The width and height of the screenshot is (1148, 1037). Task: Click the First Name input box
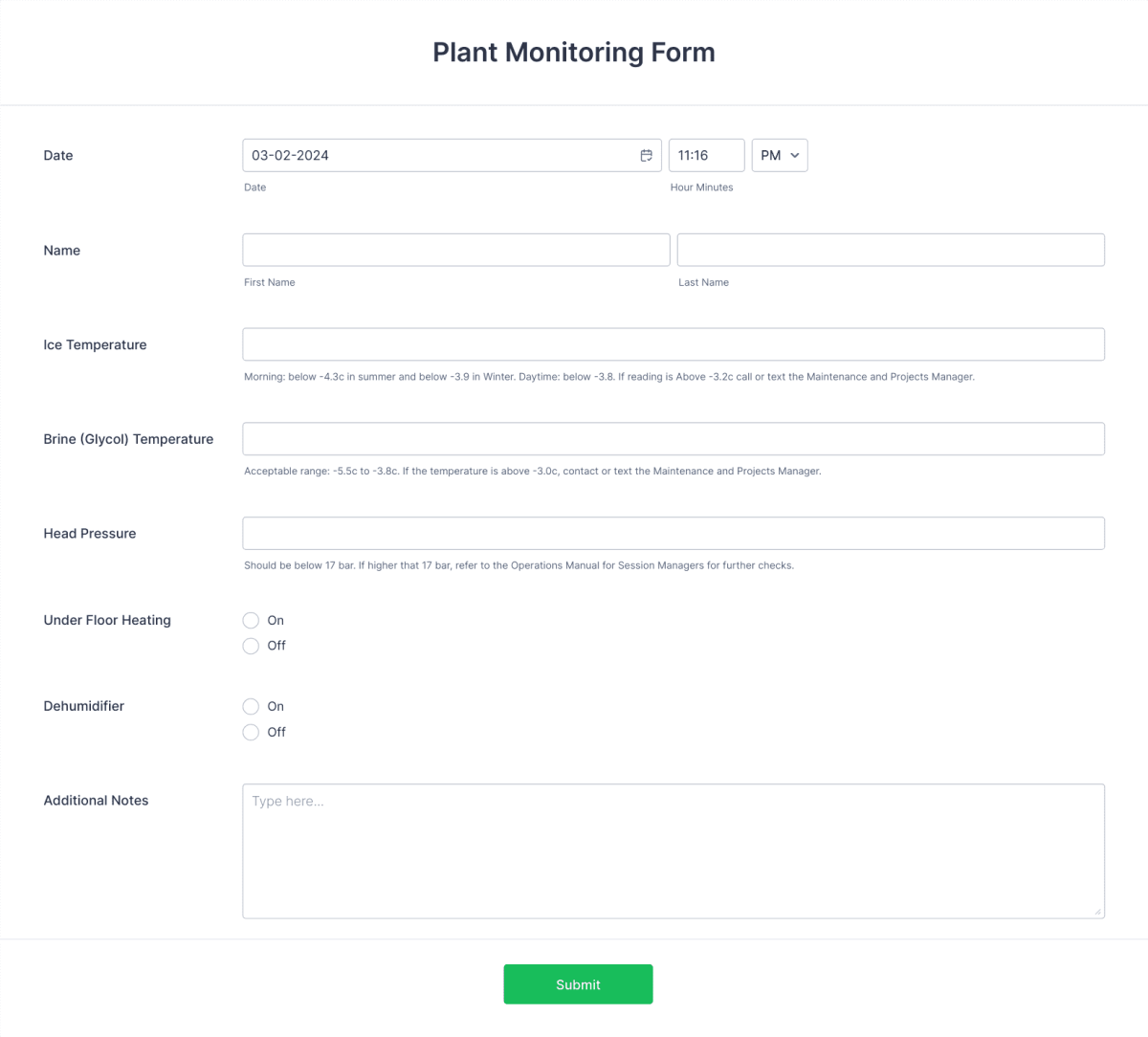tap(455, 250)
